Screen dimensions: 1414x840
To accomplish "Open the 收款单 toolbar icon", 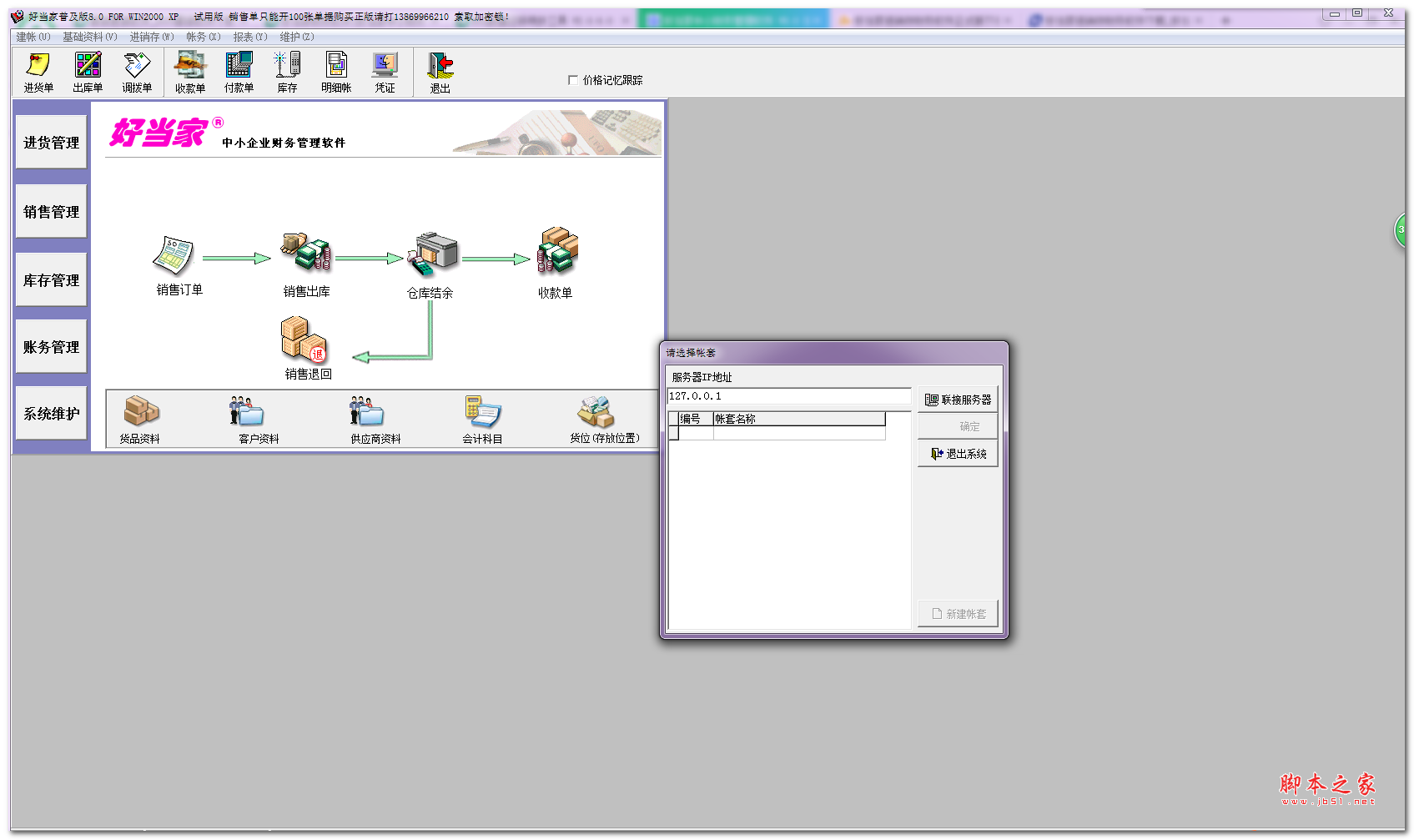I will (190, 72).
